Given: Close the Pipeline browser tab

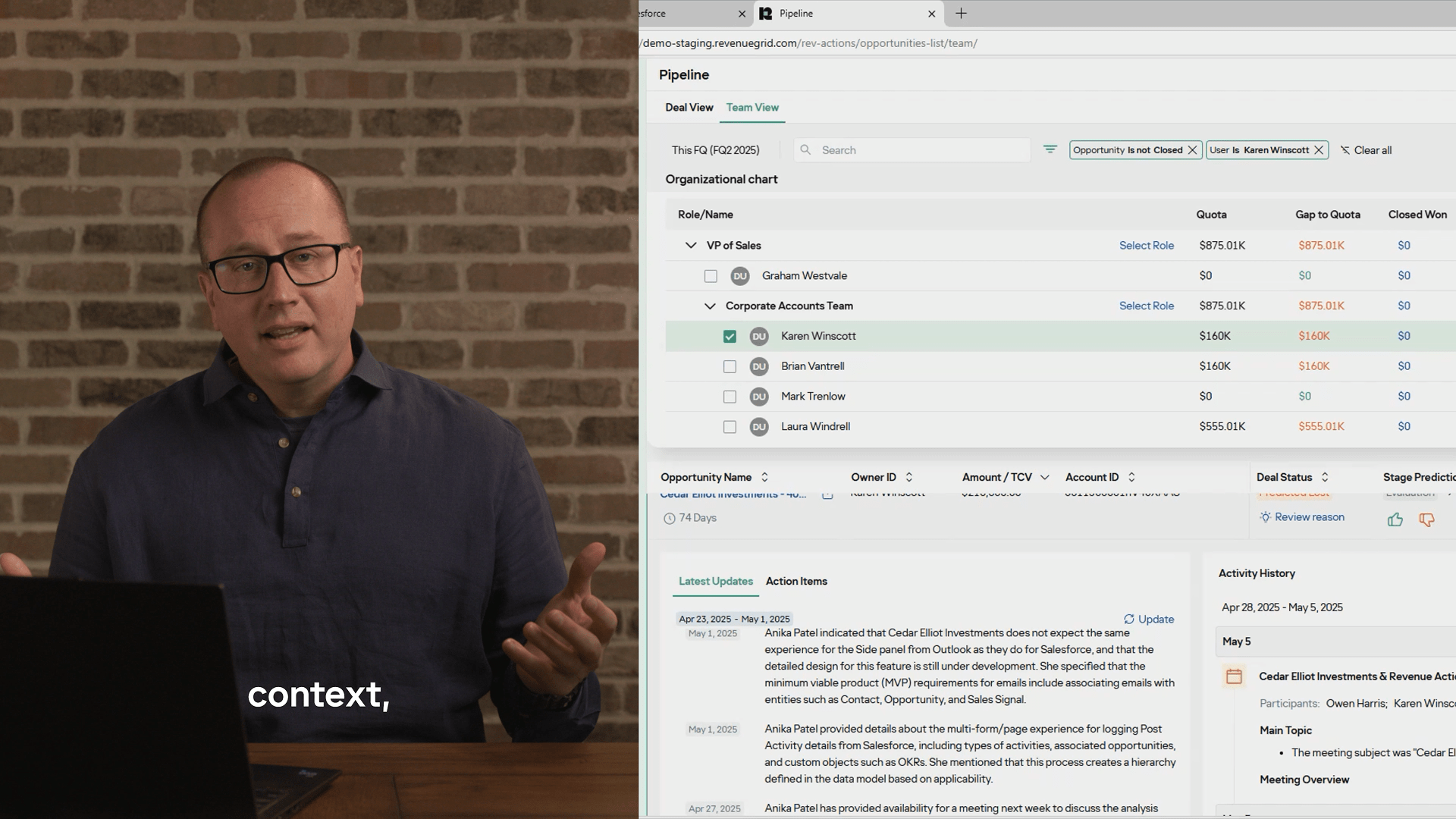Looking at the screenshot, I should (931, 14).
